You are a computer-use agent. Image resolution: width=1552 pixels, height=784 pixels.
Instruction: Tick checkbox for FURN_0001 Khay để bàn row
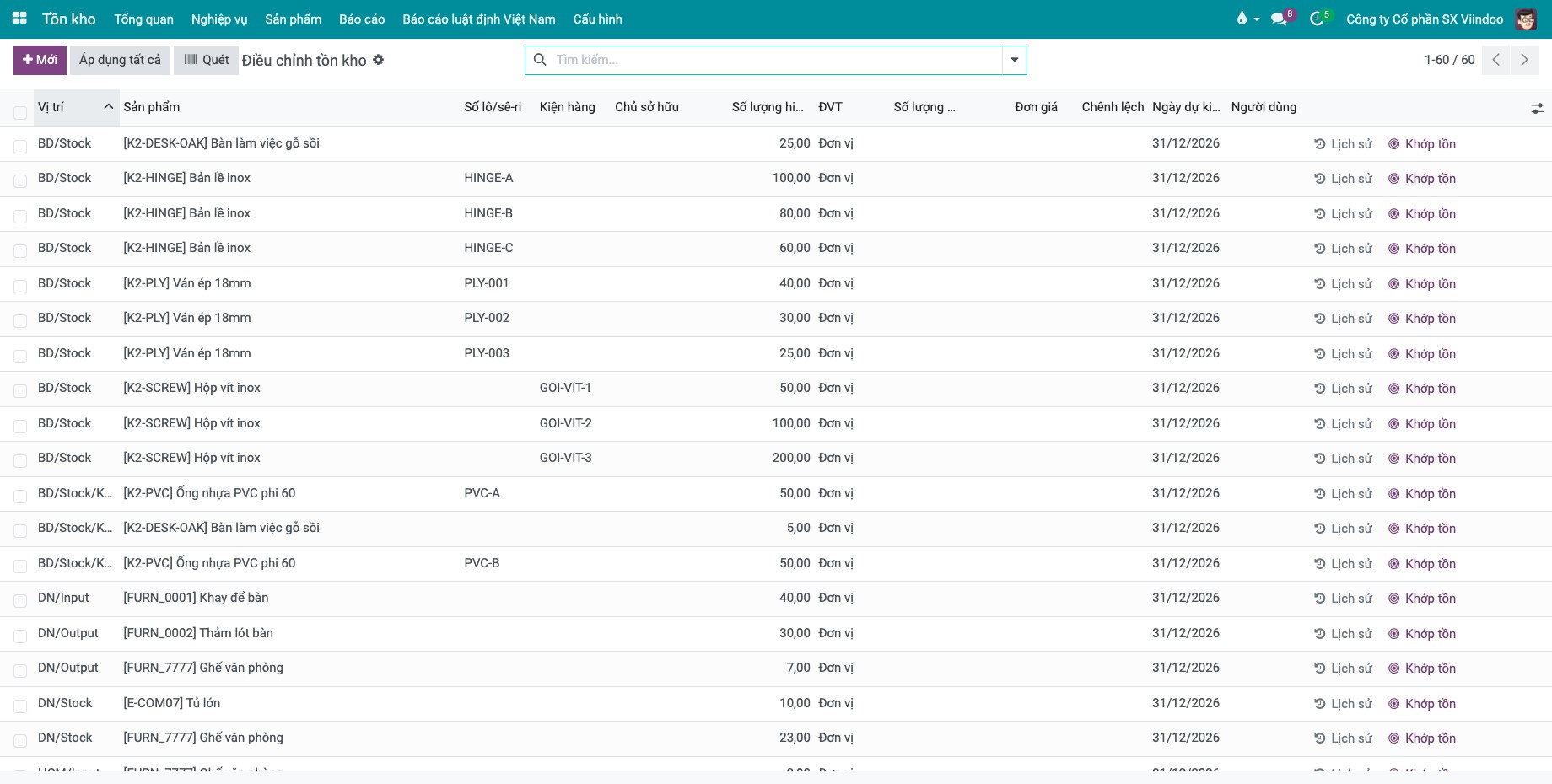coord(20,600)
